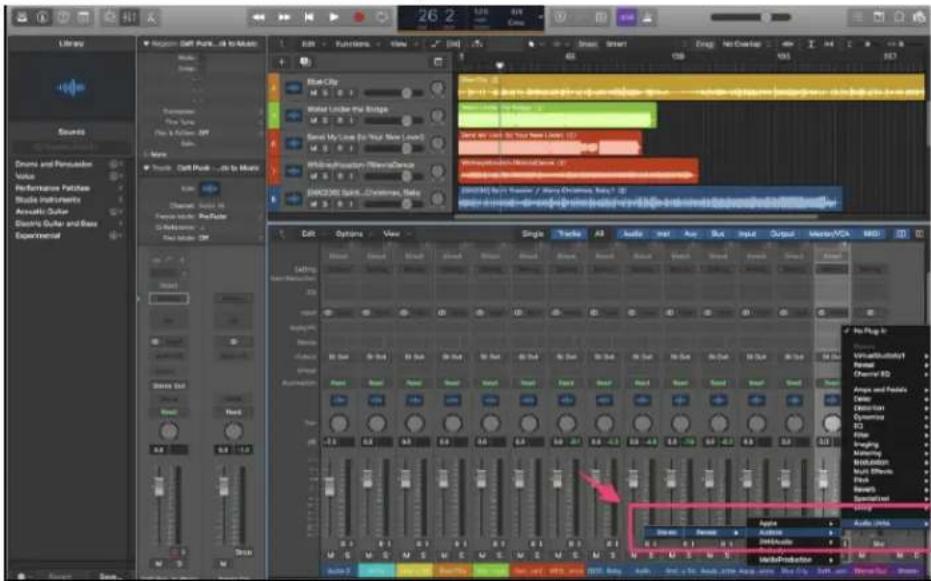
Task: Open the Audio Units submenu
Action: (x=884, y=523)
